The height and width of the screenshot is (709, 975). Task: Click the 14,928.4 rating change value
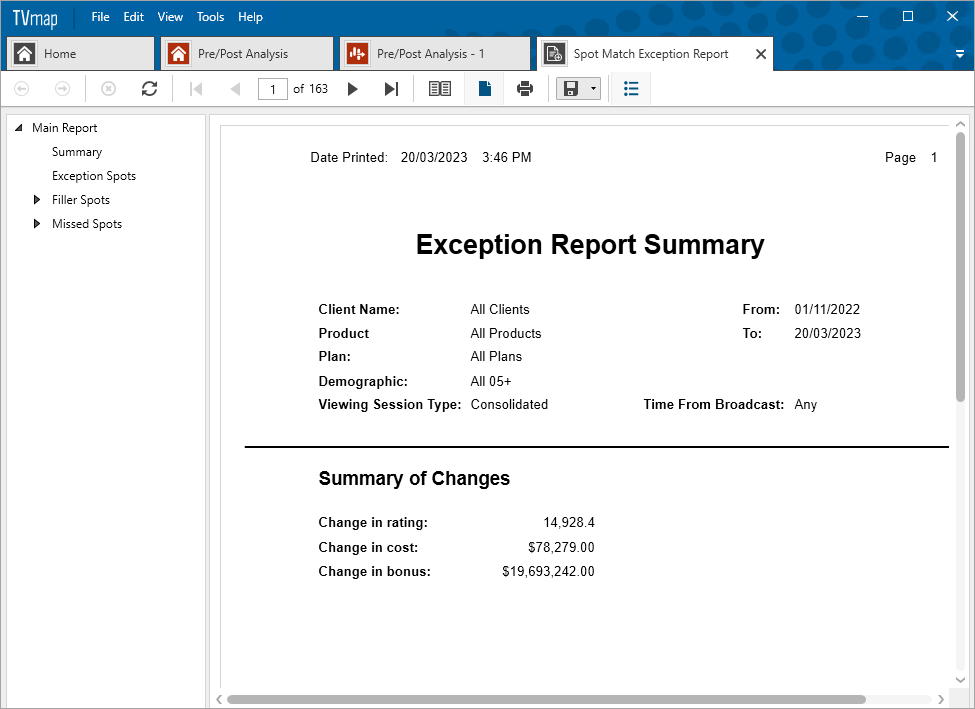(569, 522)
